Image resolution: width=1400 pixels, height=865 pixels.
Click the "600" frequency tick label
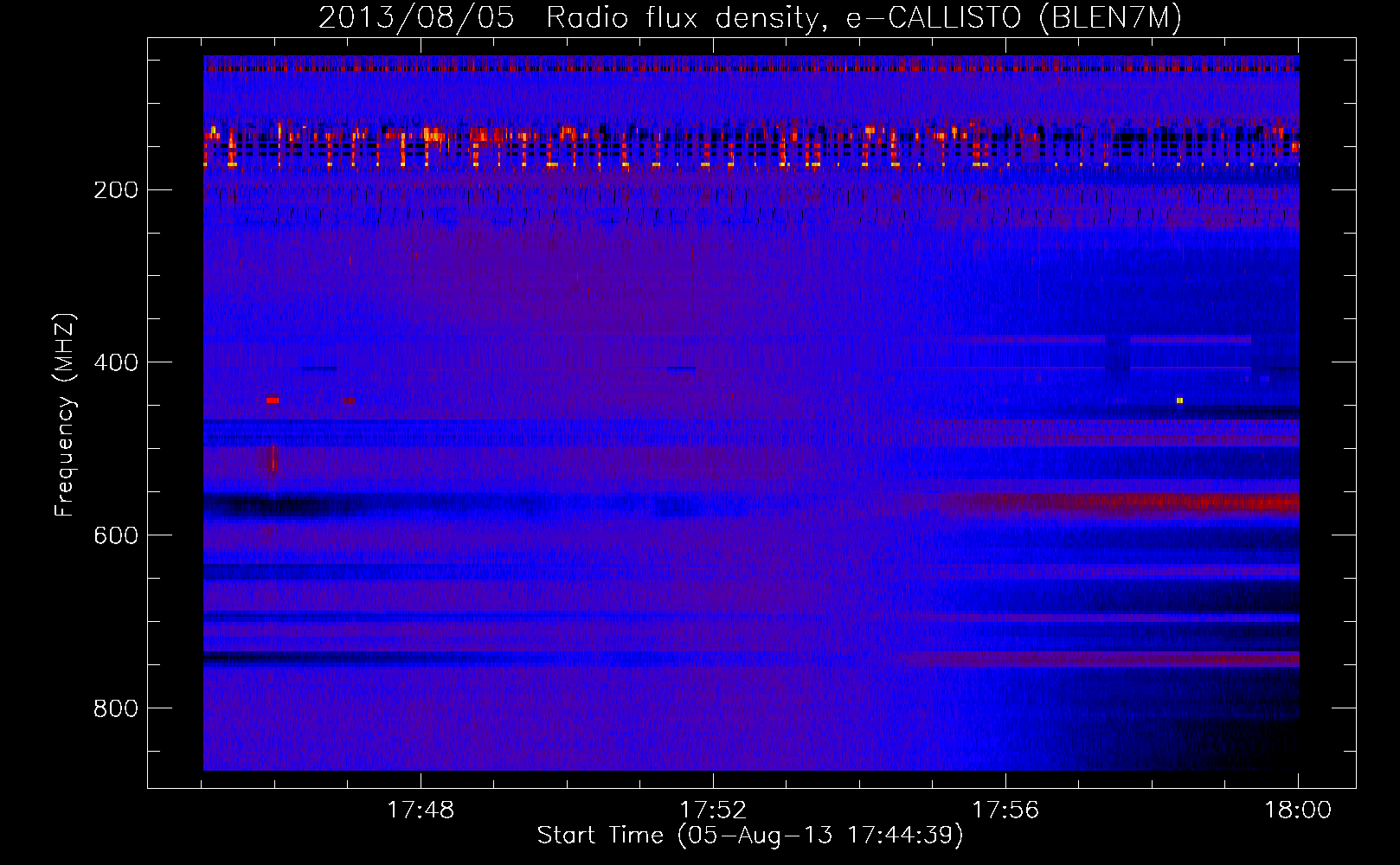[115, 535]
